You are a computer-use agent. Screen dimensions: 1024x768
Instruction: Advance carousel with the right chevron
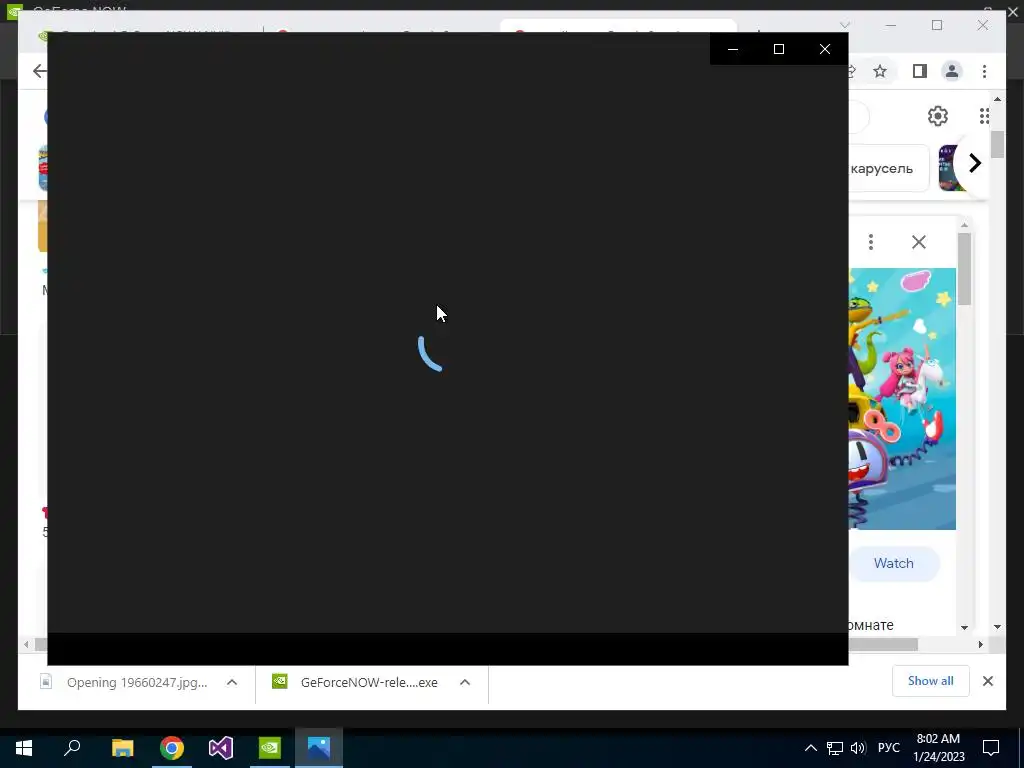pos(974,163)
